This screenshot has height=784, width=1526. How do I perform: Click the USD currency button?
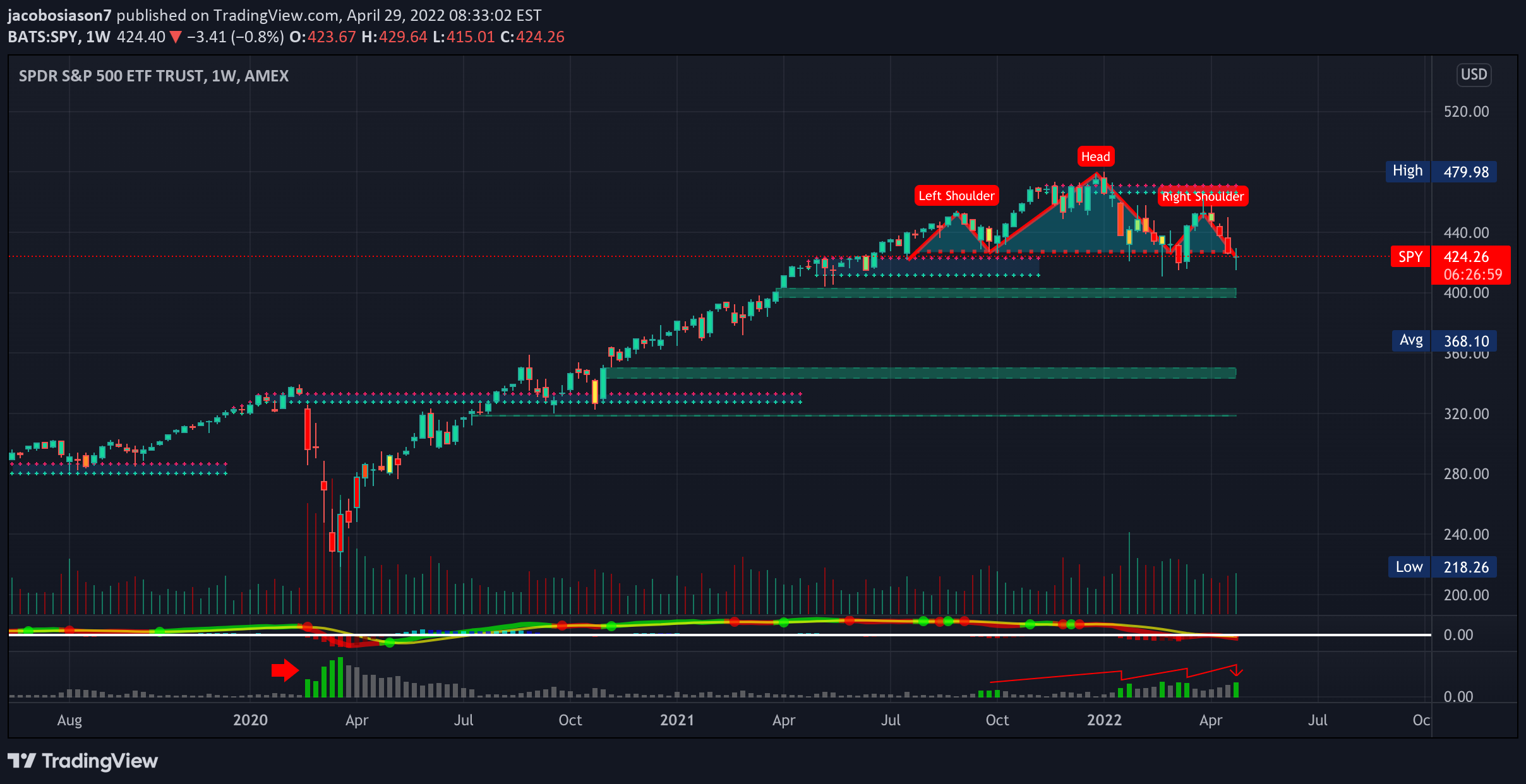(x=1474, y=74)
